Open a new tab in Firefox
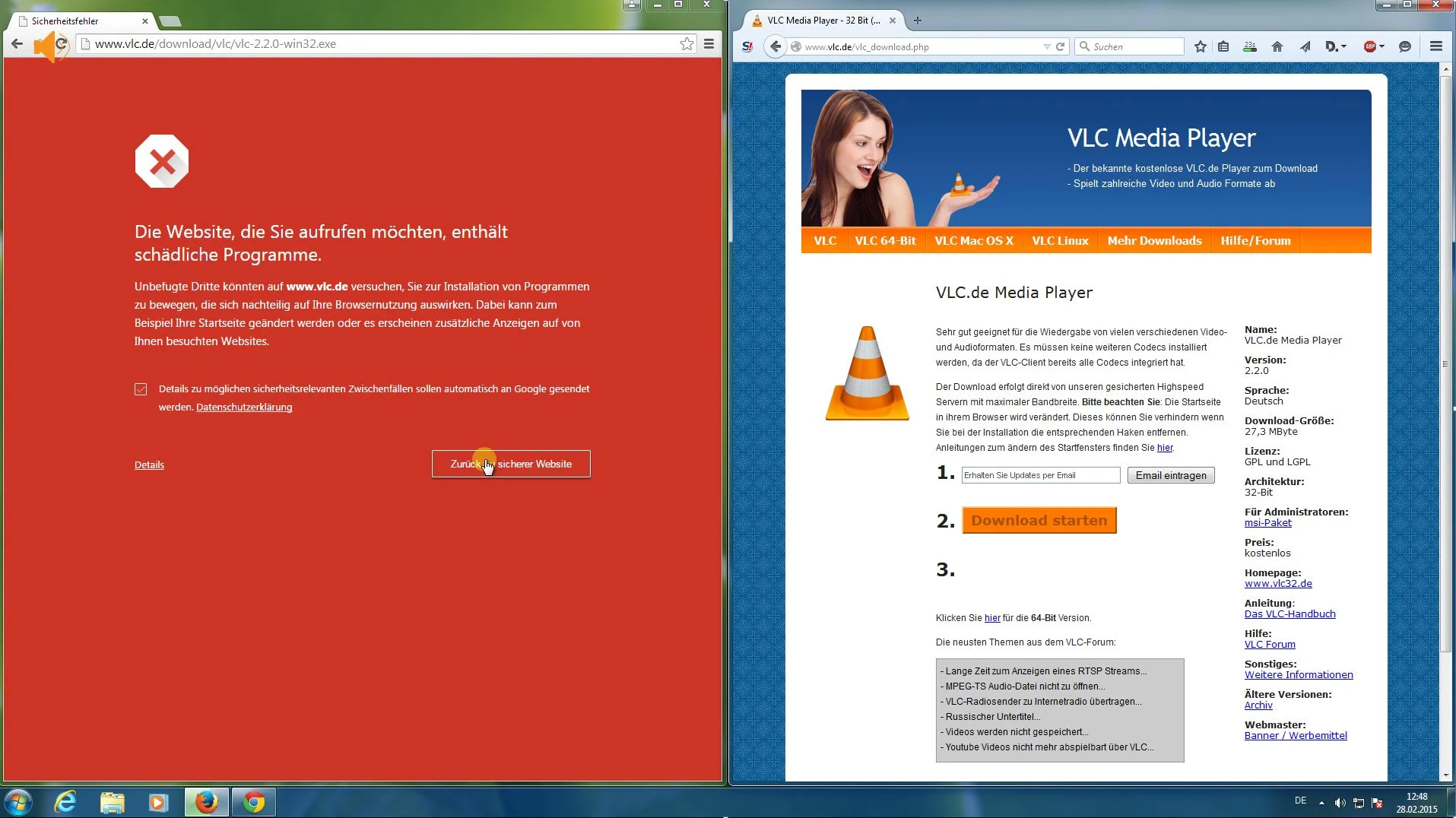Viewport: 1456px width, 818px height. (x=917, y=21)
